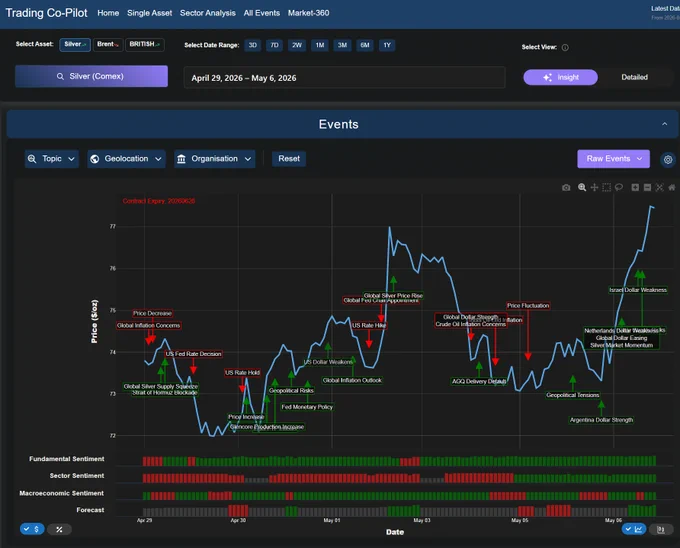Click the chart Zoom Out minus icon
680x548 pixels.
647,187
